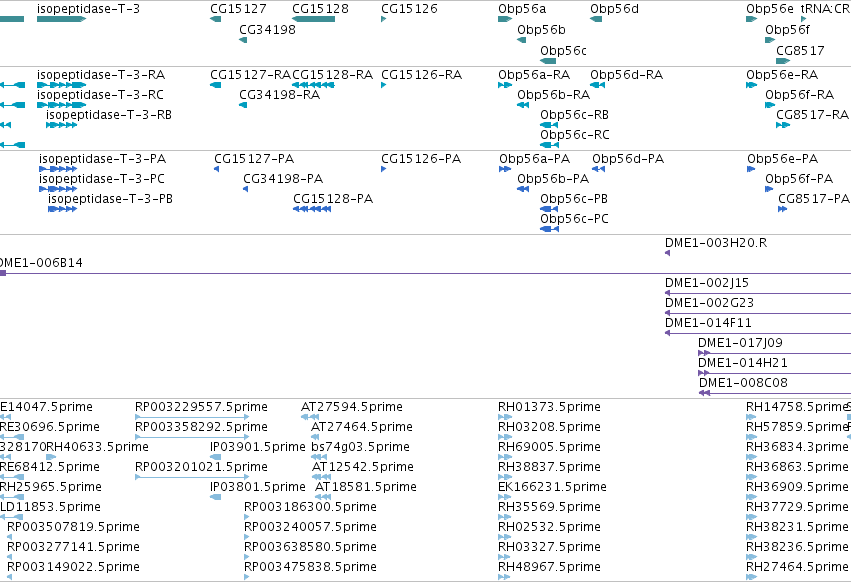Viewport: 851px width, 582px height.
Task: Click protein Obp56e-PA
Action: click(783, 159)
